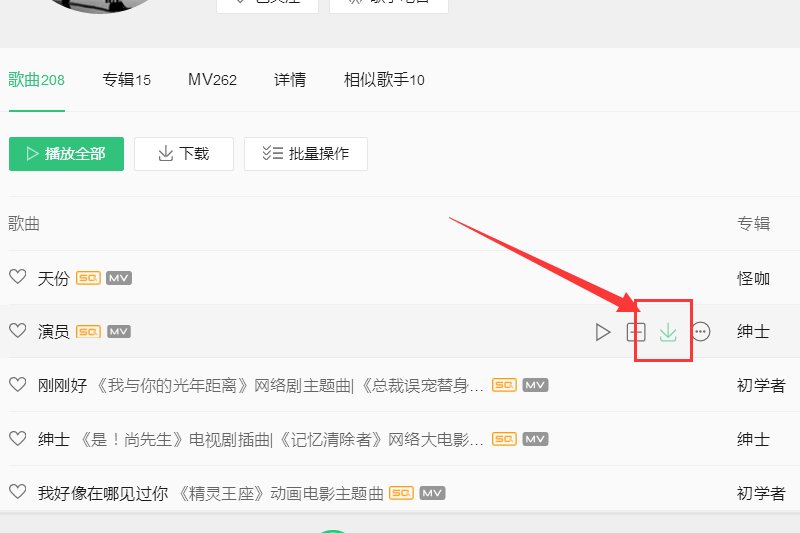Viewport: 800px width, 533px height.
Task: Select the 详情 tab
Action: [290, 80]
